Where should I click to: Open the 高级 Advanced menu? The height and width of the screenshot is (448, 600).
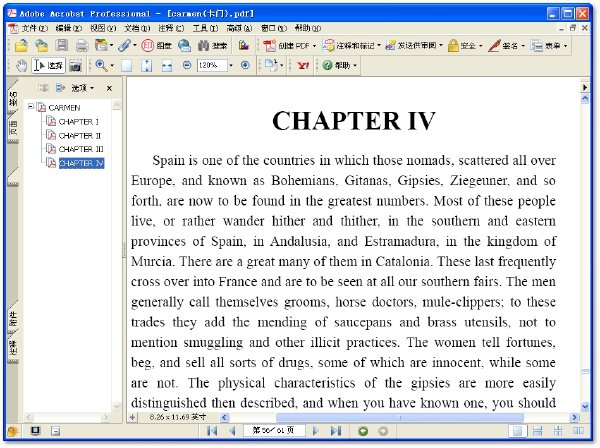click(x=239, y=28)
